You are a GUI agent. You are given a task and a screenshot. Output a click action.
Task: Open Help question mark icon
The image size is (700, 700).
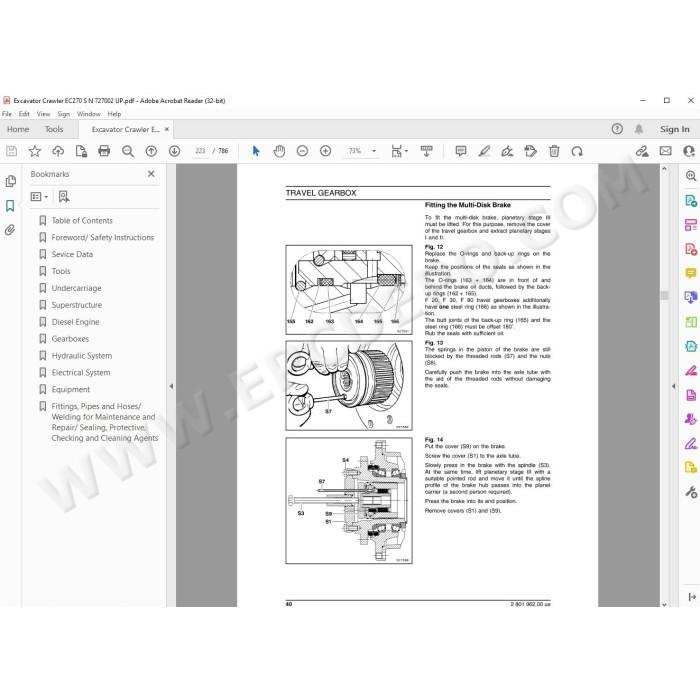coord(617,129)
